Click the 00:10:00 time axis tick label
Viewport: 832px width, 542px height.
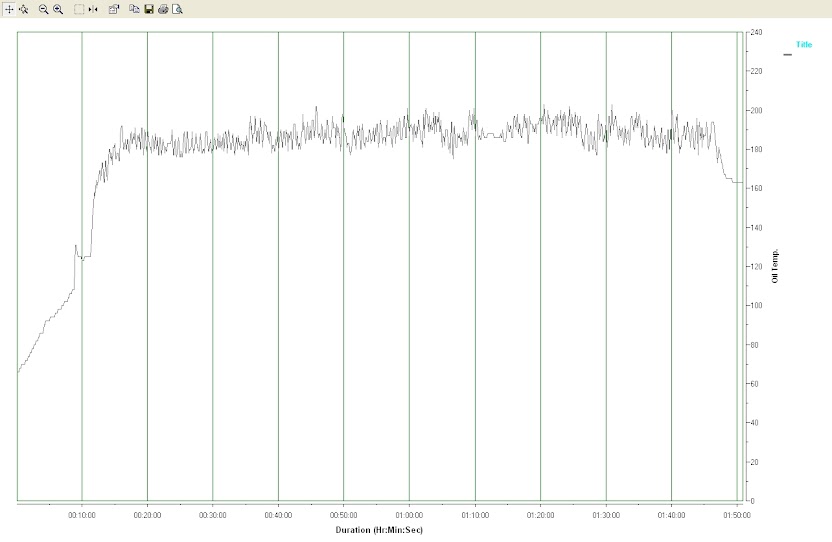pyautogui.click(x=82, y=515)
